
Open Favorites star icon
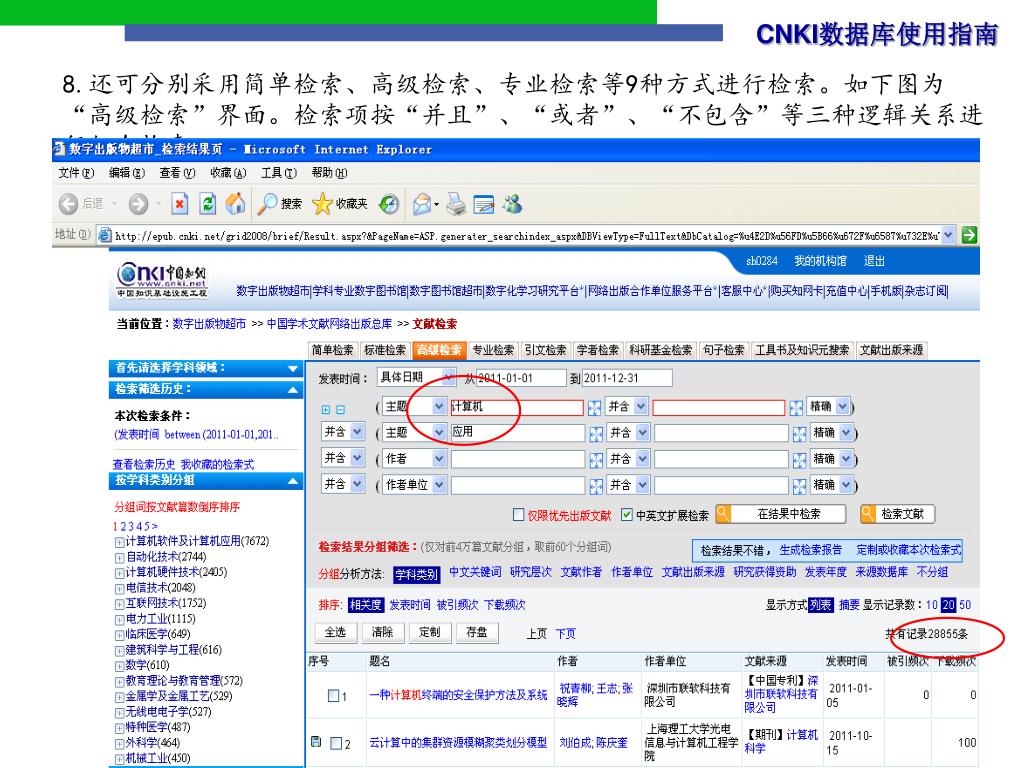click(322, 204)
